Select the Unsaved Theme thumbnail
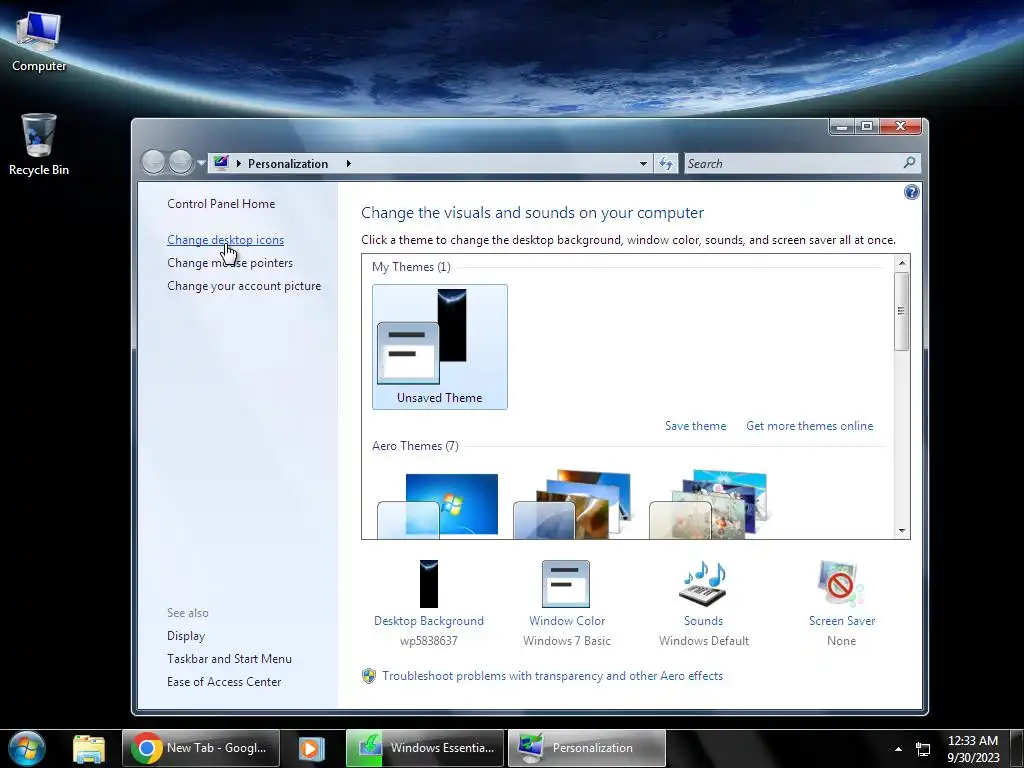This screenshot has width=1024, height=768. pyautogui.click(x=440, y=347)
